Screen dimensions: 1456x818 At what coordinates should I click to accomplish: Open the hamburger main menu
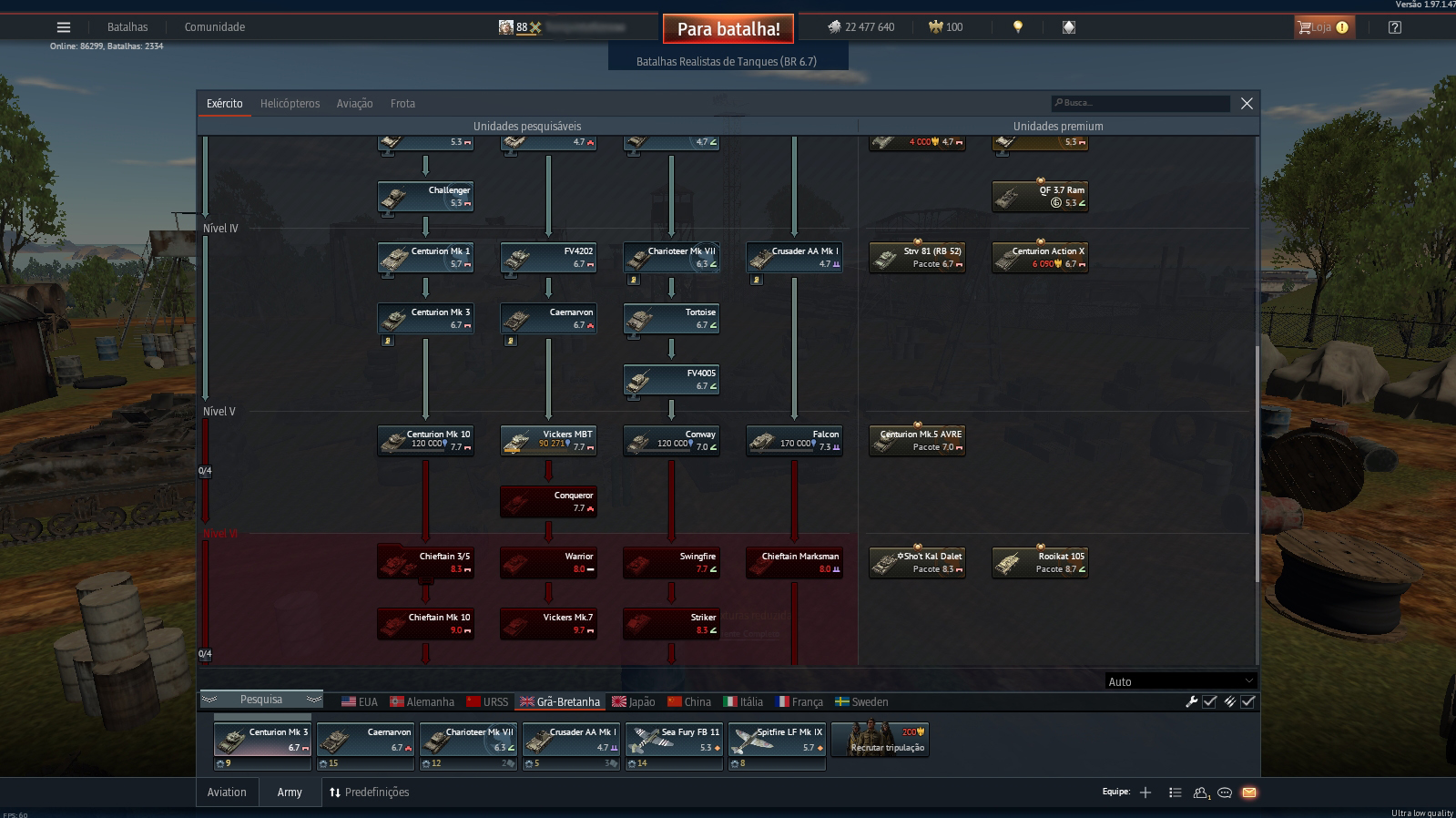click(64, 27)
